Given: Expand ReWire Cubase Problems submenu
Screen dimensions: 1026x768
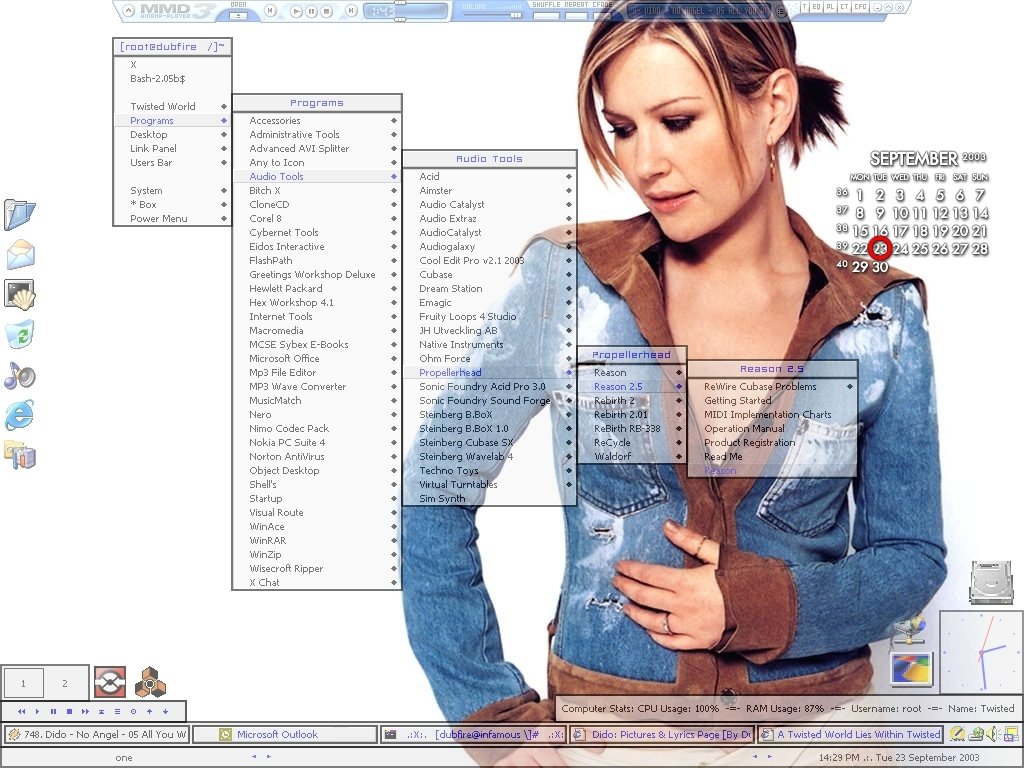Looking at the screenshot, I should pos(772,387).
